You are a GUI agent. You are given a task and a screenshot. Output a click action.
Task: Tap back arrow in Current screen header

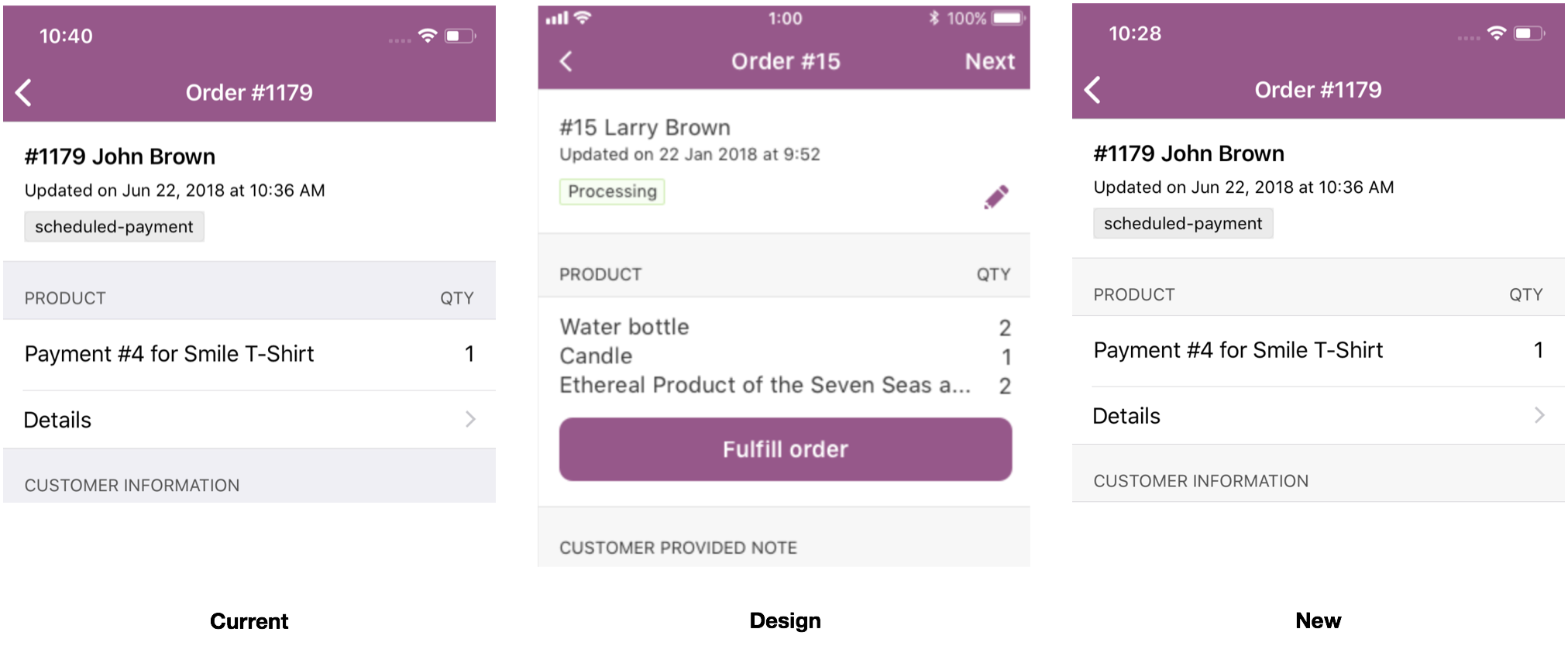click(x=24, y=93)
